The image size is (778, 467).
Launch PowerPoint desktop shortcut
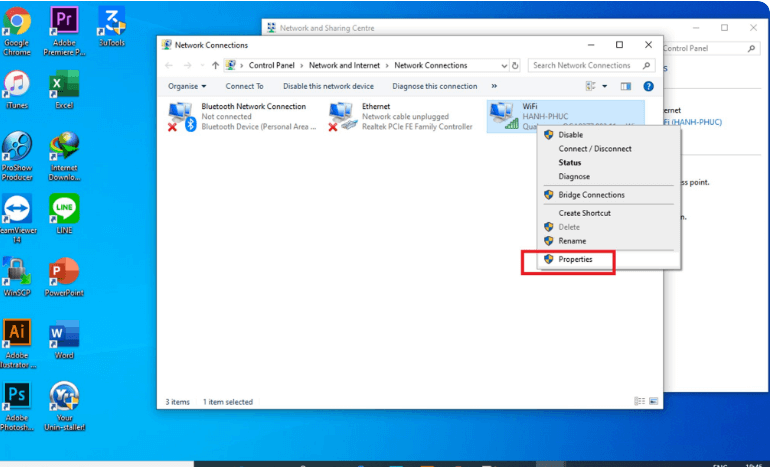[64, 277]
